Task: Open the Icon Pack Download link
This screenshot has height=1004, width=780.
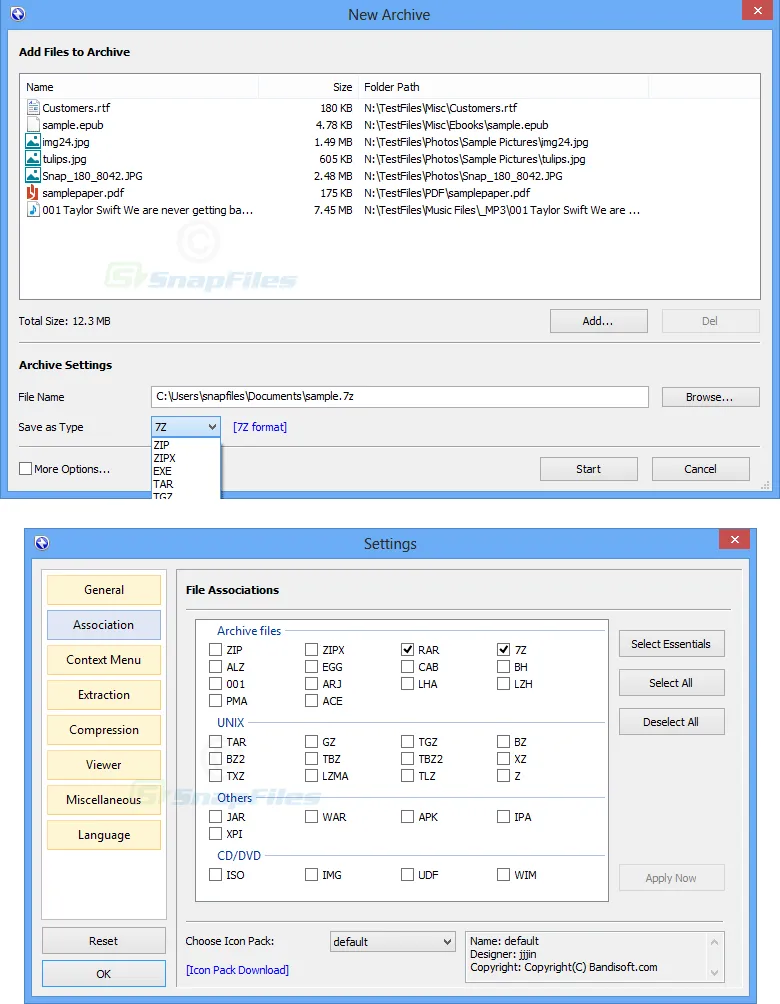Action: 238,970
